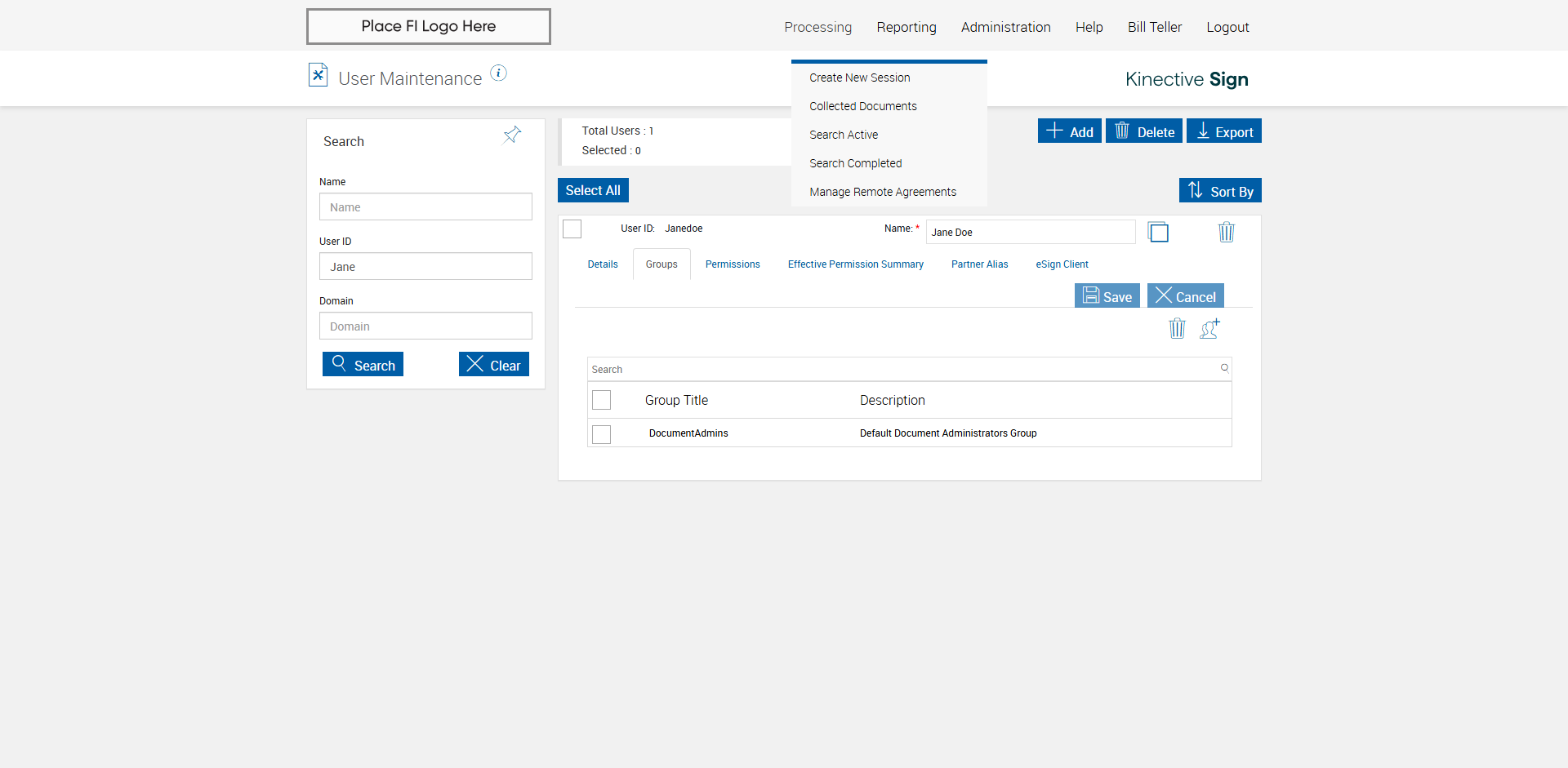Open the Processing menu
The height and width of the screenshot is (768, 1568).
pos(817,27)
